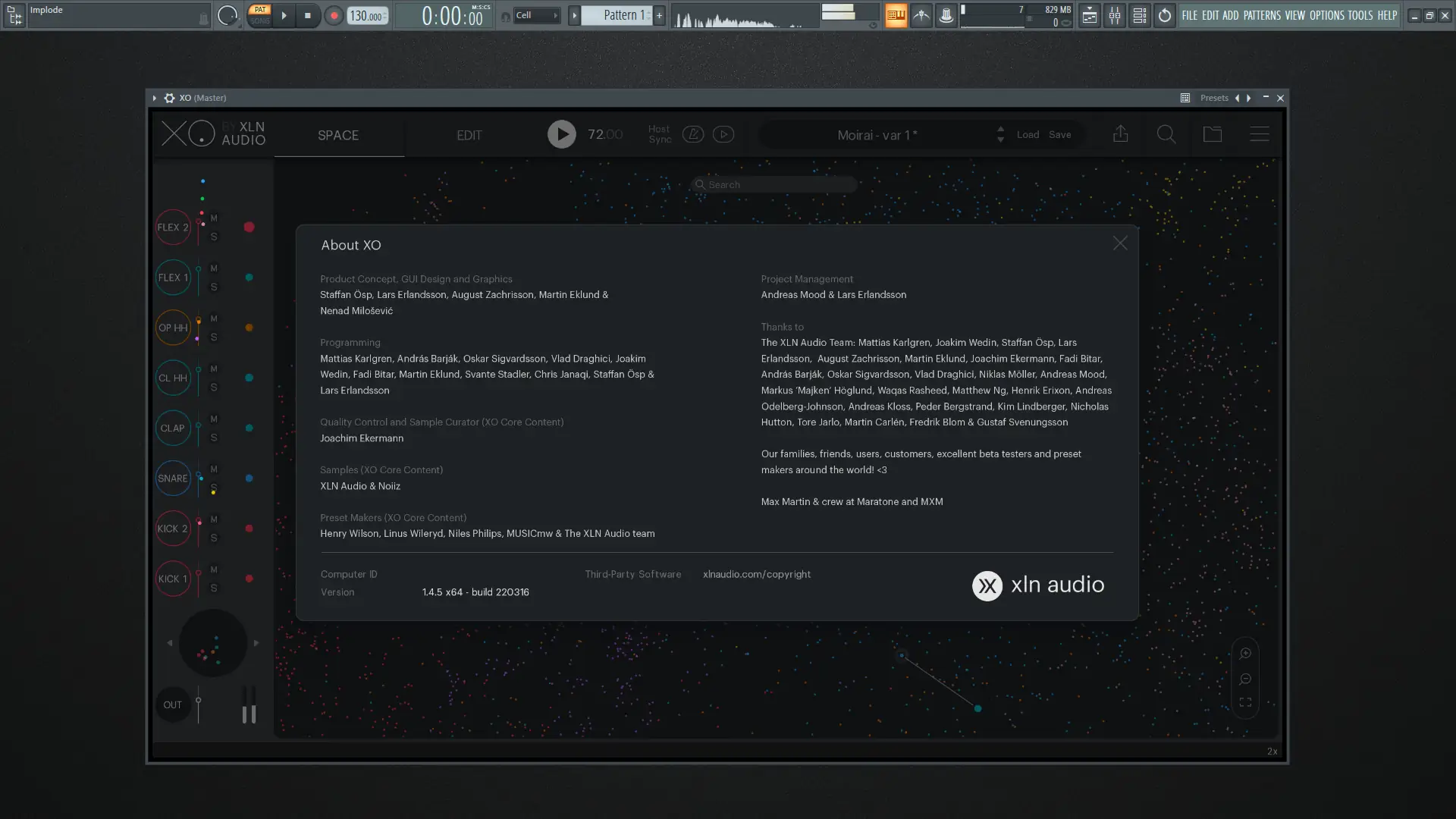Solo the CLAP channel
Screen dimensions: 1456x819
click(214, 438)
